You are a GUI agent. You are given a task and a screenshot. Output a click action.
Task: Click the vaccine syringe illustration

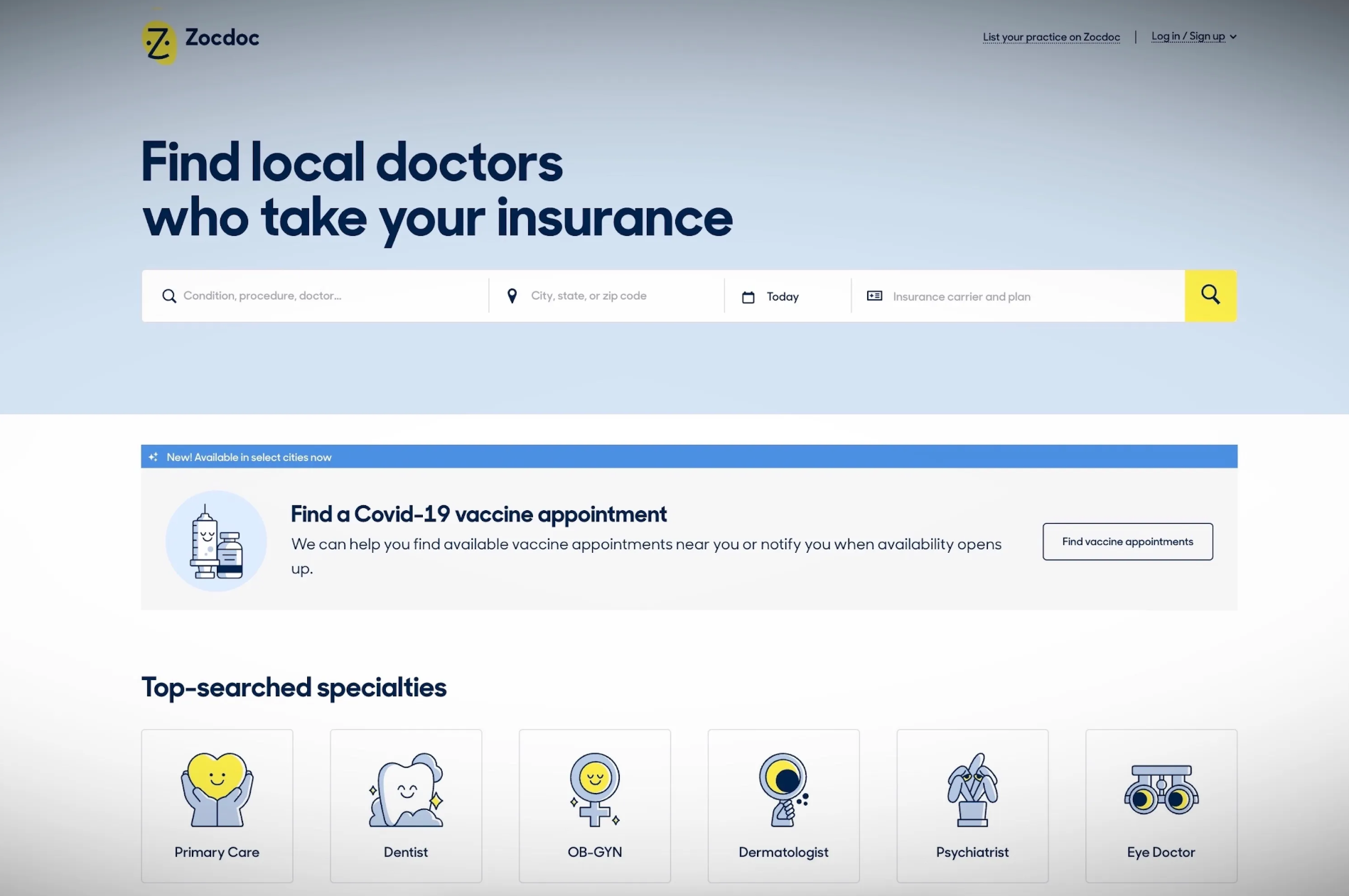(x=216, y=541)
